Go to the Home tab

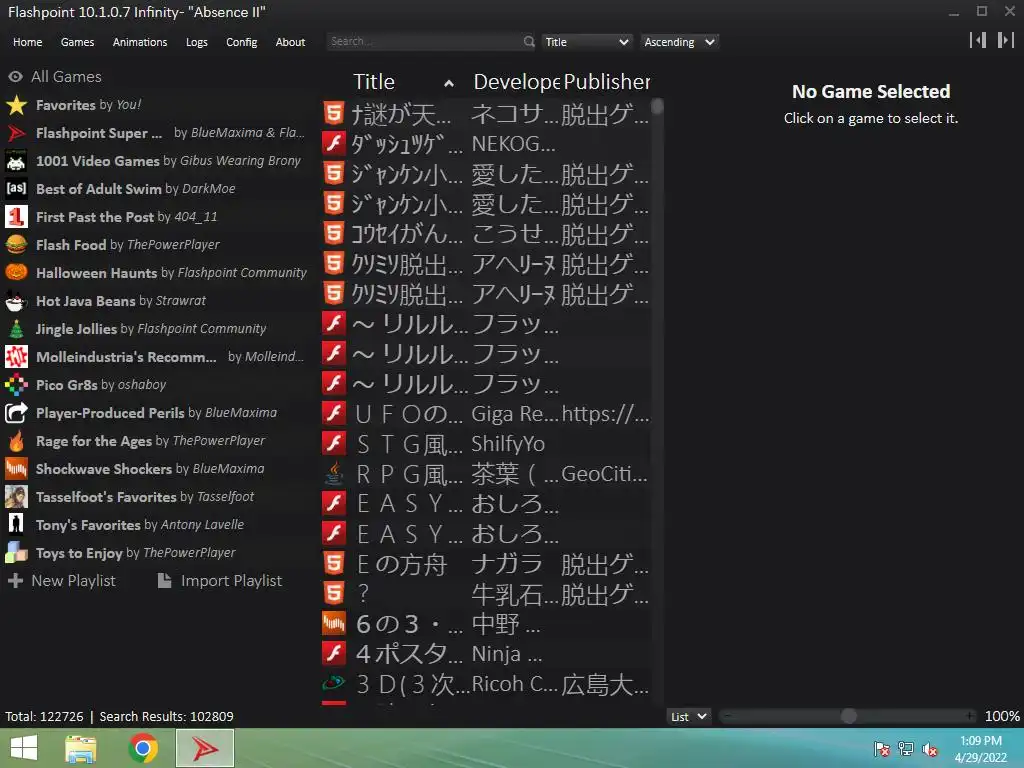click(x=27, y=42)
